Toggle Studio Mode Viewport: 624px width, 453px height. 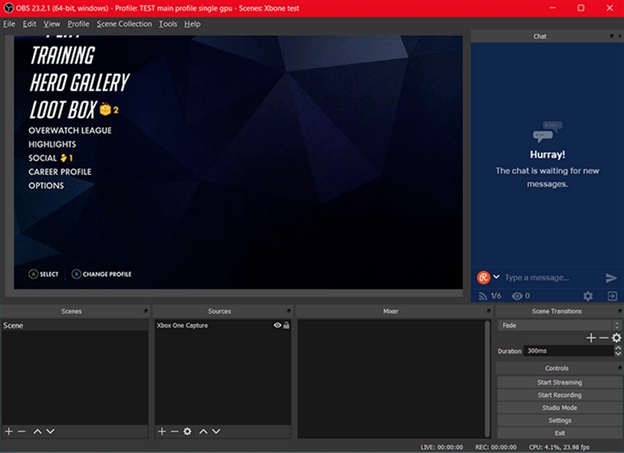click(x=560, y=408)
